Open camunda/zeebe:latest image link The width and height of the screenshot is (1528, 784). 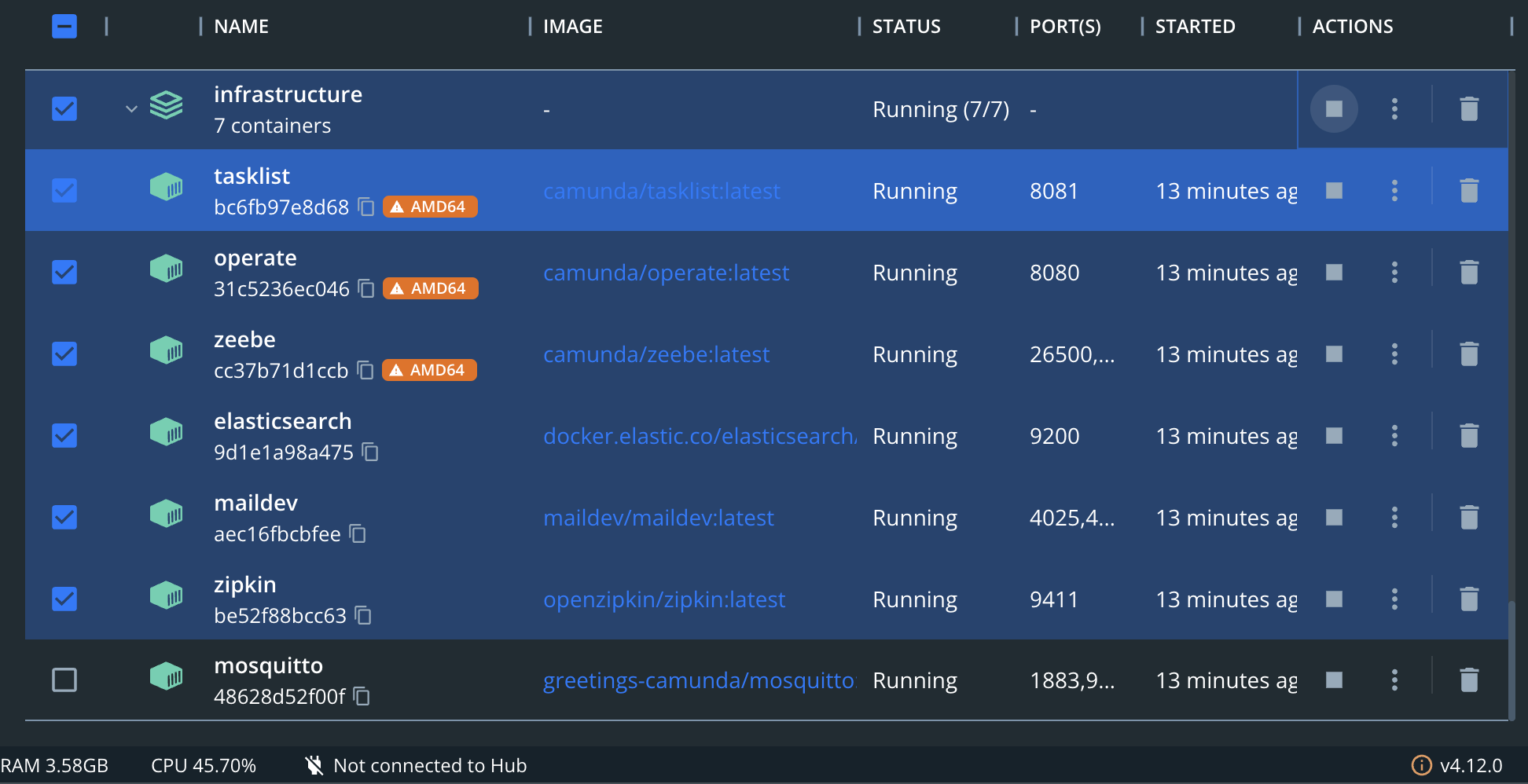pos(656,354)
